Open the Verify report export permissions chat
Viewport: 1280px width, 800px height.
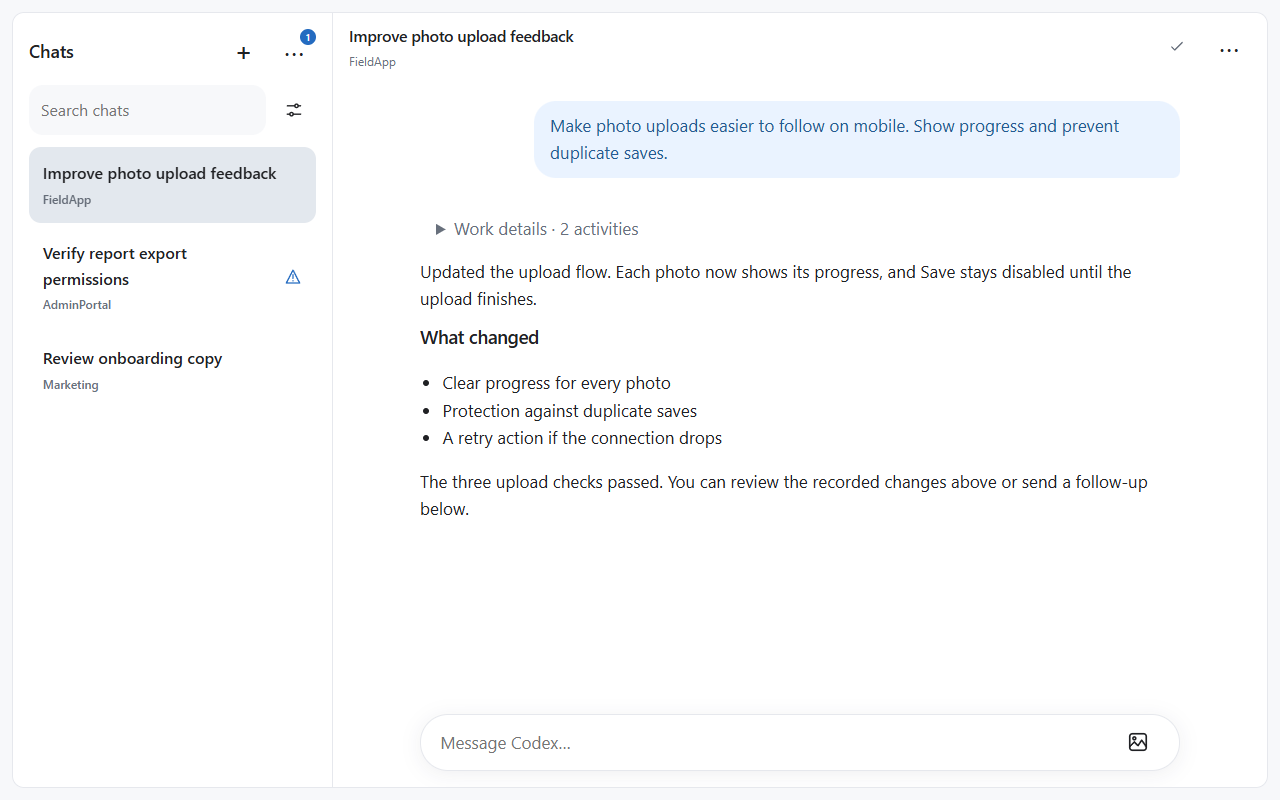(172, 277)
